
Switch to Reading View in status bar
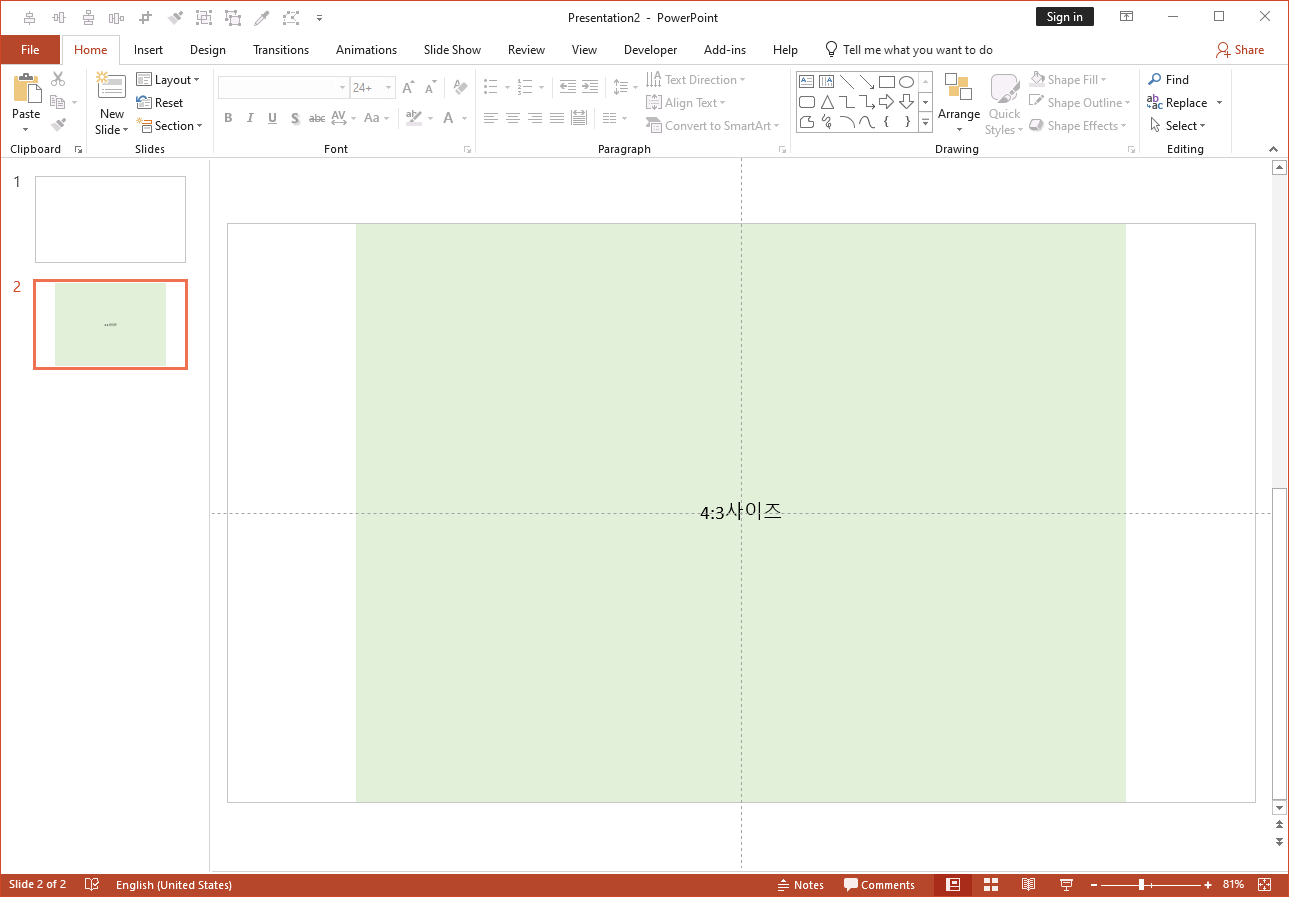(x=1028, y=885)
